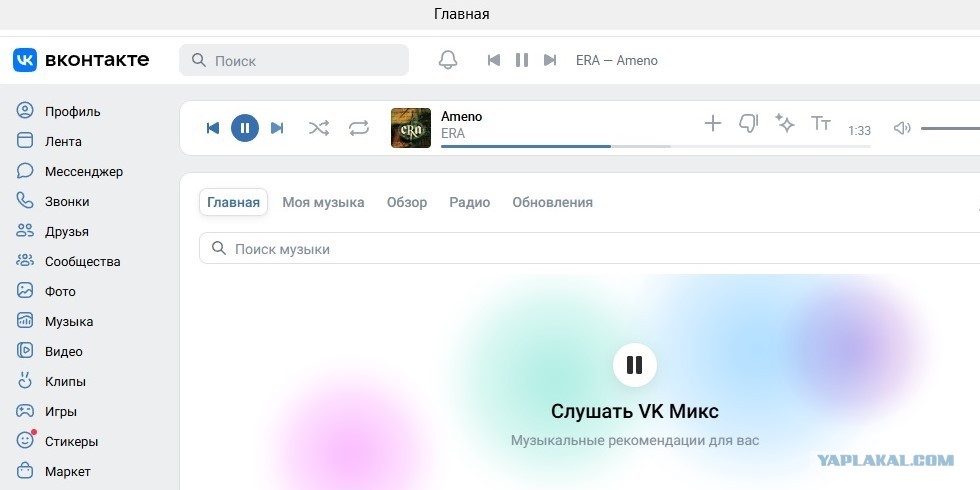The width and height of the screenshot is (980, 490).
Task: Go to previous track in player panel
Action: (x=213, y=128)
